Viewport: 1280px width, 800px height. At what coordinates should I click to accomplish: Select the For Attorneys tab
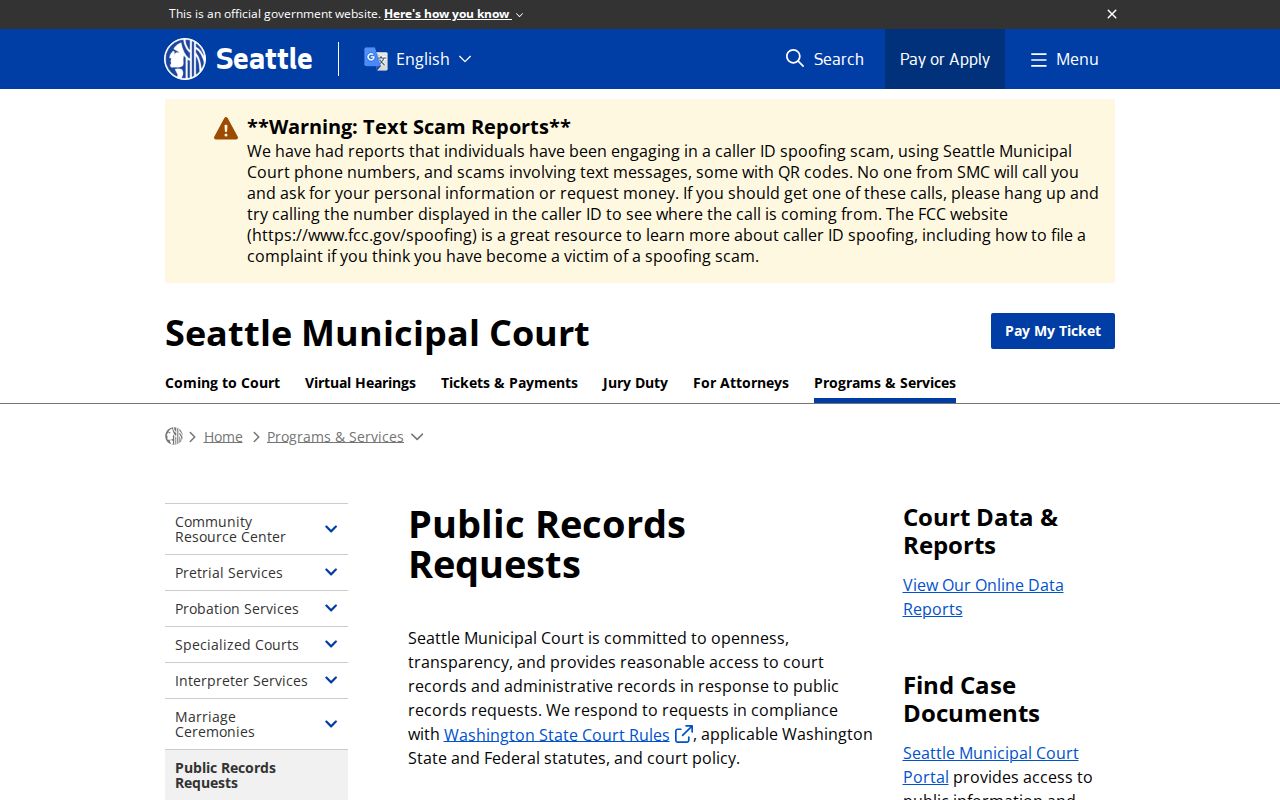point(741,383)
